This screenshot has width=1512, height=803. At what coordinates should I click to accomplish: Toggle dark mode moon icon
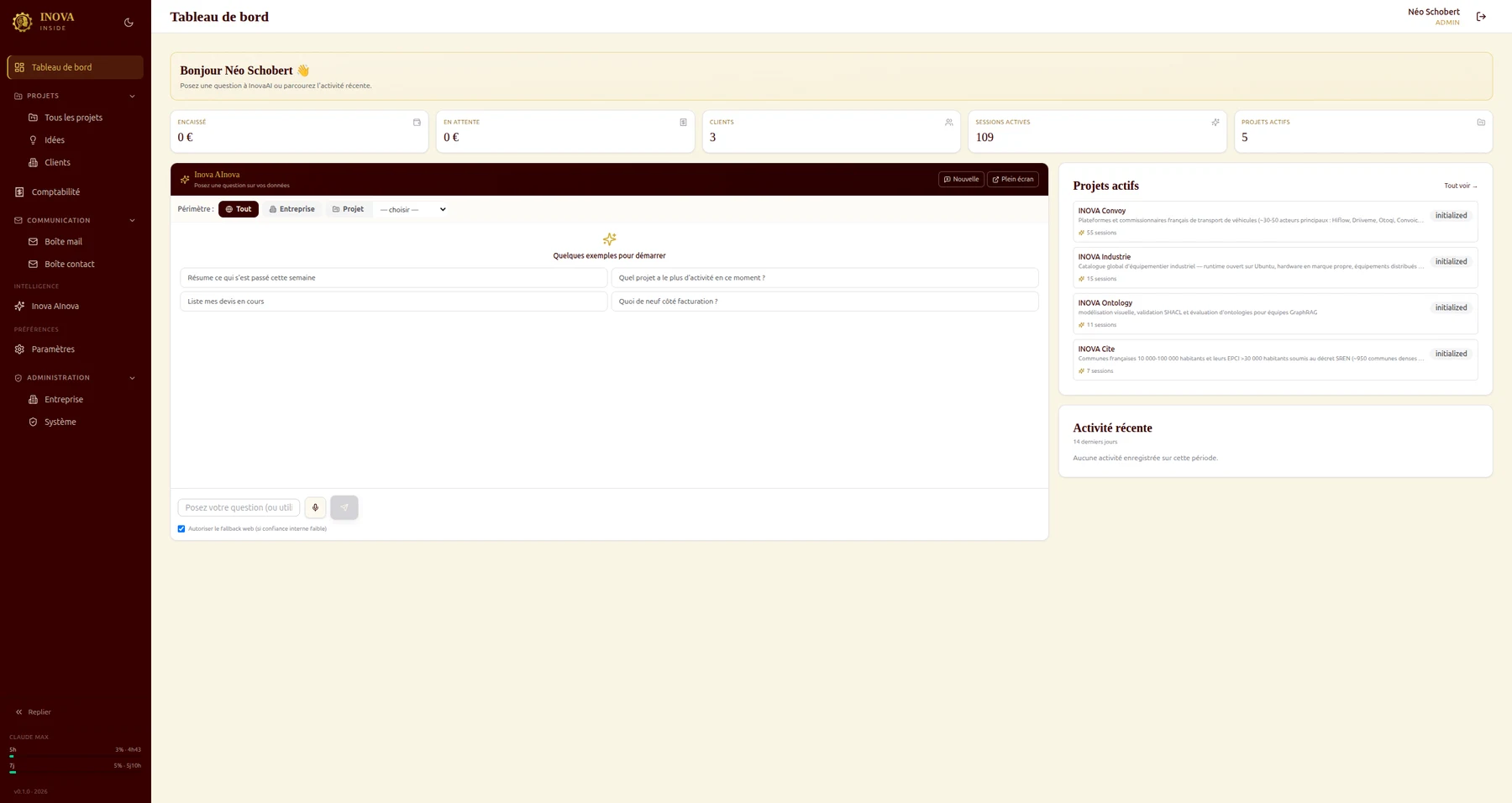pos(129,23)
